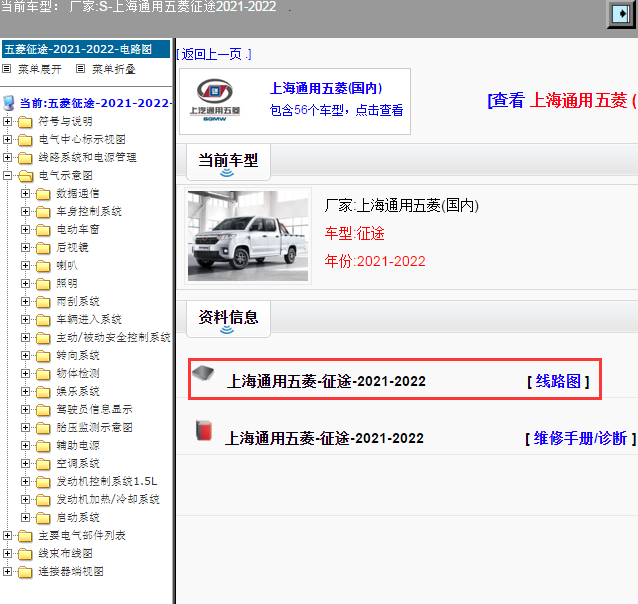Expand the 发动机控制系统1.5L tree node
The image size is (638, 604).
coord(25,481)
